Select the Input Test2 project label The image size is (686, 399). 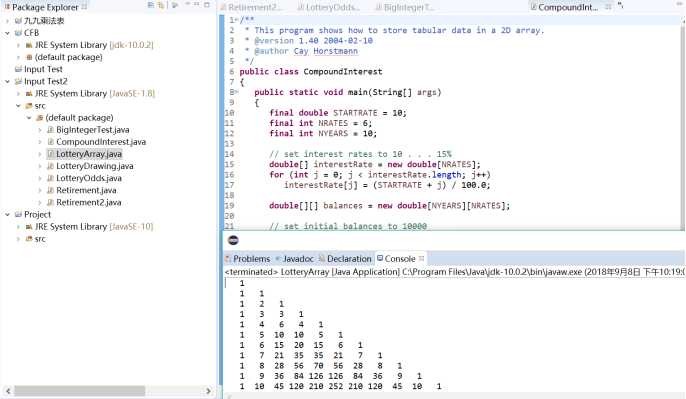click(x=46, y=81)
